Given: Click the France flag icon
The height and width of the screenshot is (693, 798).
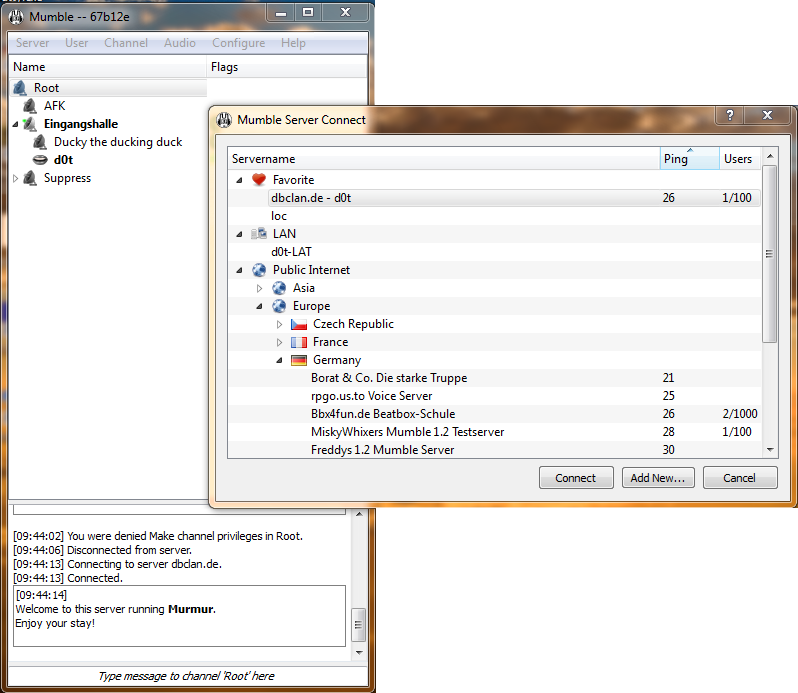Looking at the screenshot, I should tap(299, 342).
